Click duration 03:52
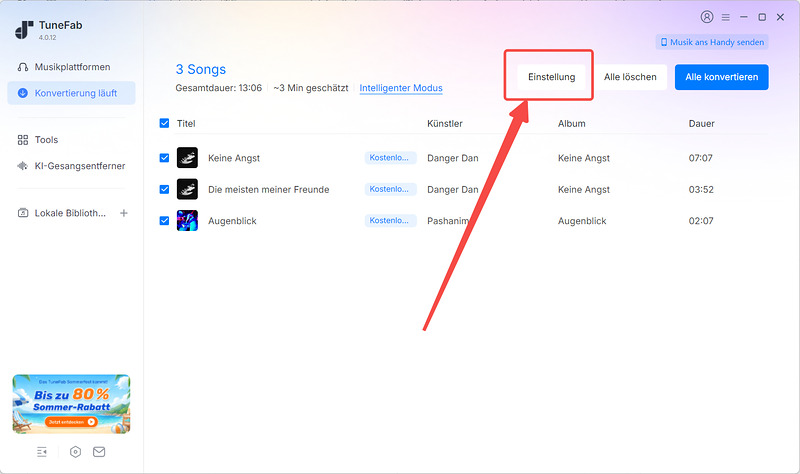Viewport: 800px width, 474px height. coord(701,190)
